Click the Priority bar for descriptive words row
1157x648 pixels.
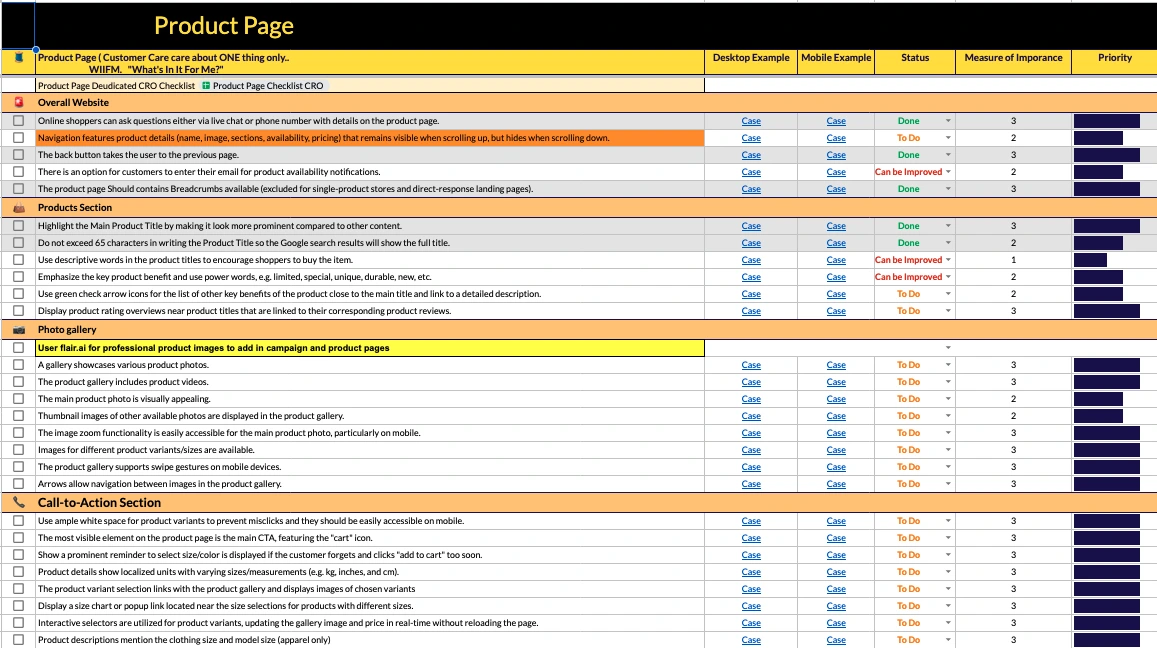pos(1090,260)
